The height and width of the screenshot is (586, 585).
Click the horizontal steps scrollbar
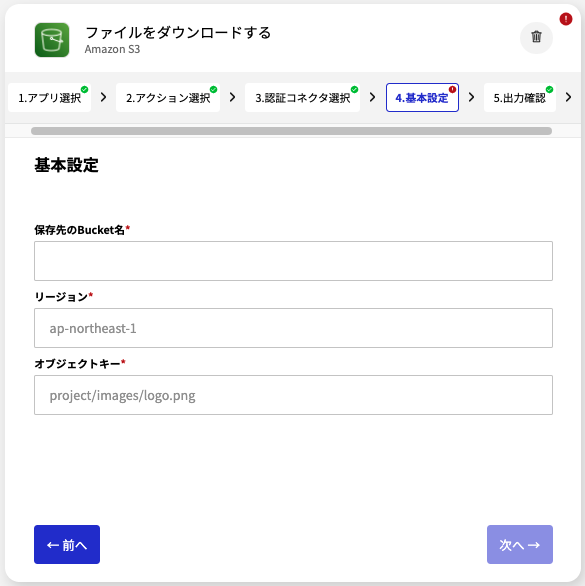pos(292,131)
